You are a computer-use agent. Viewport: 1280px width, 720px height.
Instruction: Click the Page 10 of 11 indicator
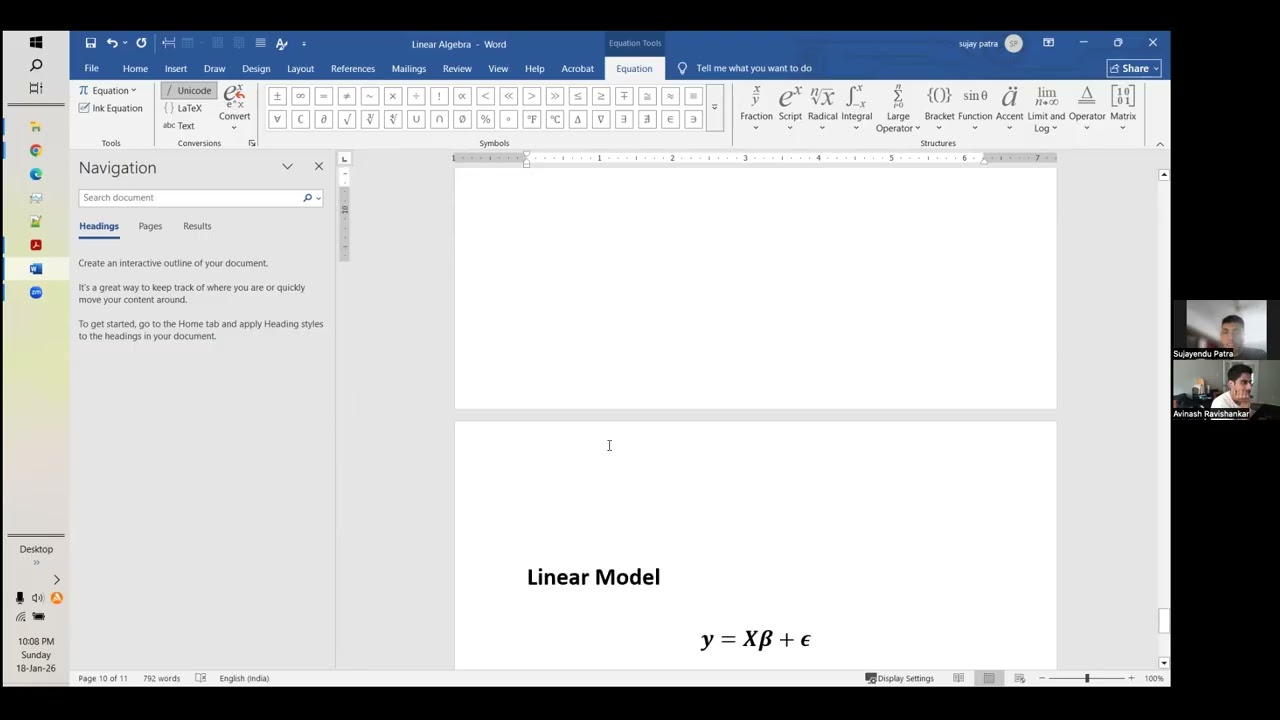pyautogui.click(x=103, y=678)
